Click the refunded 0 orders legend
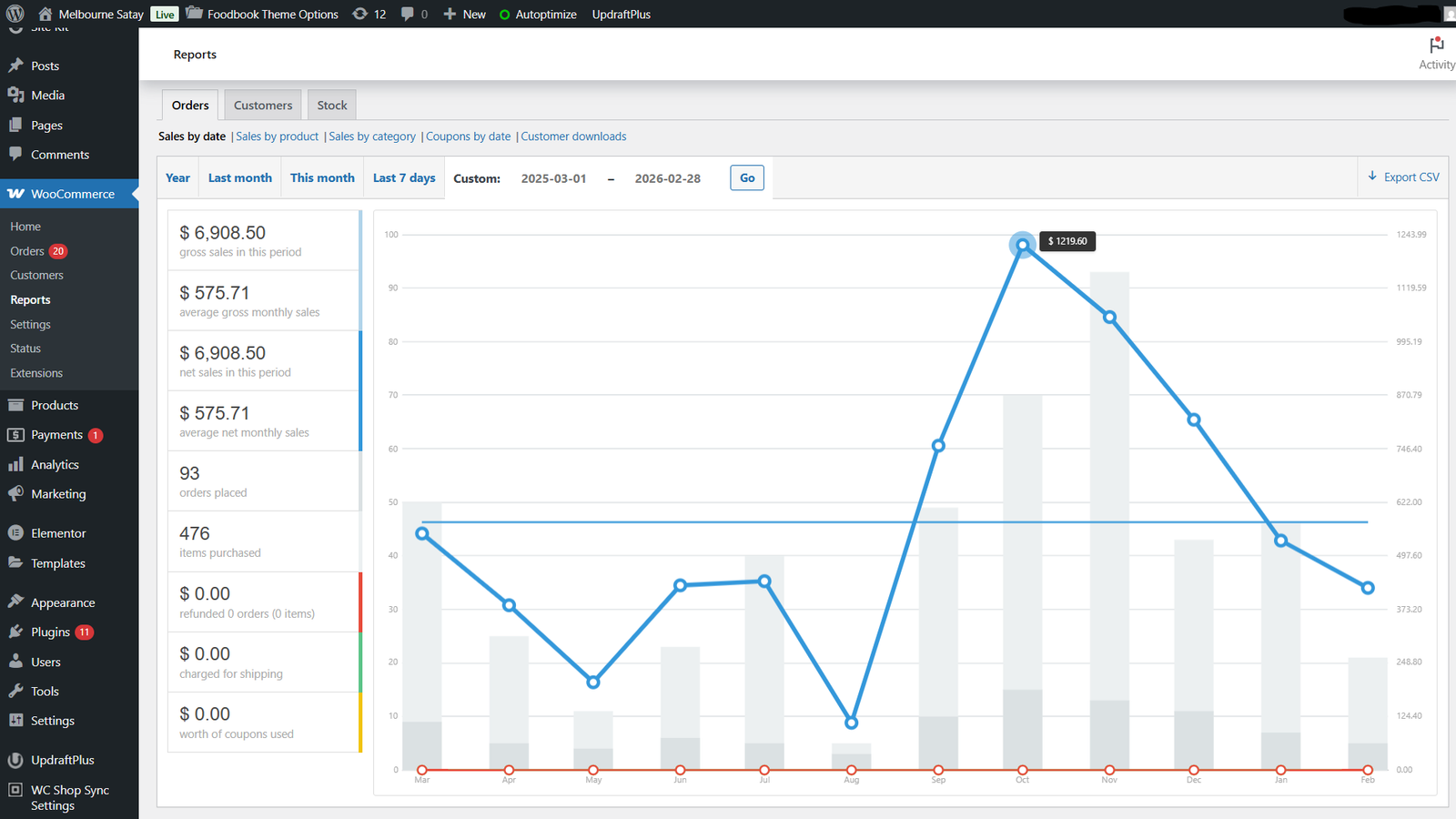Viewport: 1456px width, 819px height. [265, 602]
